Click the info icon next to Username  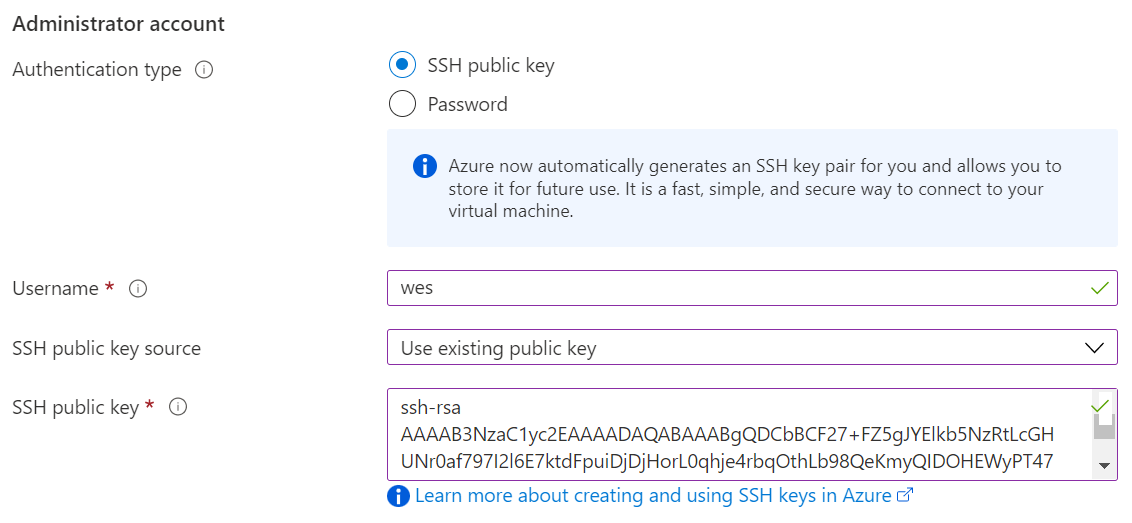click(x=139, y=289)
